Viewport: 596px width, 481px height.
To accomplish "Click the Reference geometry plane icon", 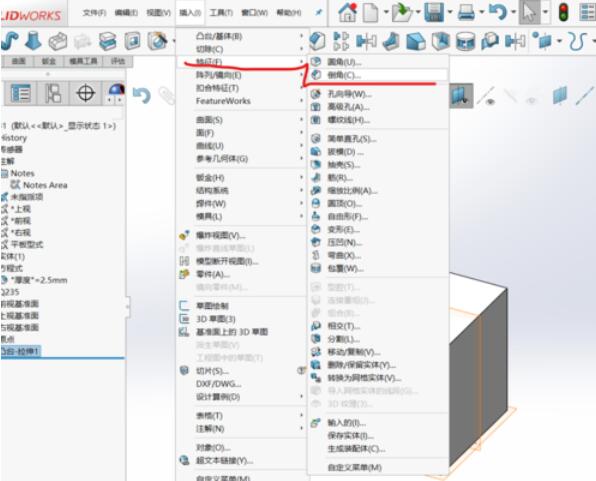I will [543, 41].
